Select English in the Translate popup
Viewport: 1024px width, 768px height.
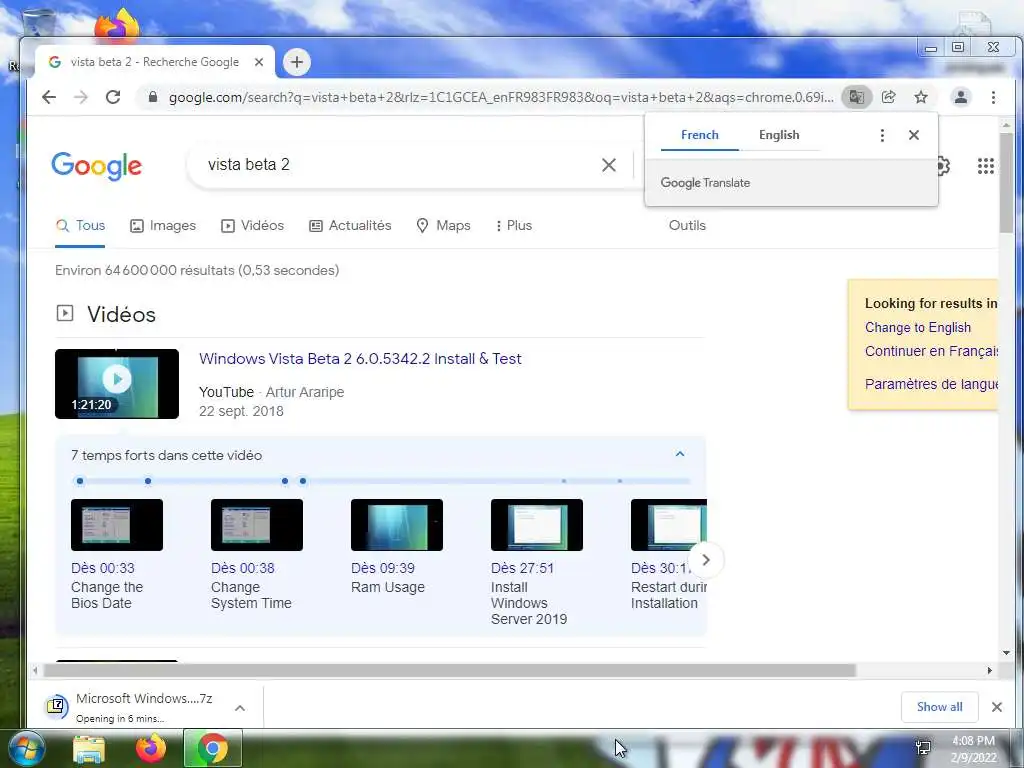point(779,135)
